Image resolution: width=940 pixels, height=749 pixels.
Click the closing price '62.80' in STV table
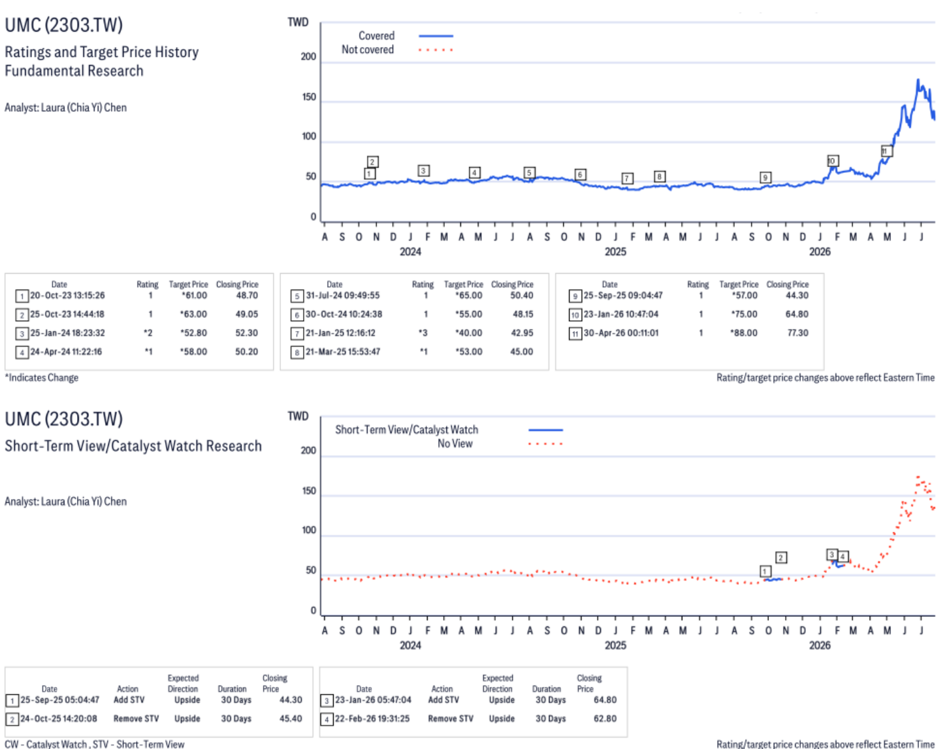pos(605,718)
